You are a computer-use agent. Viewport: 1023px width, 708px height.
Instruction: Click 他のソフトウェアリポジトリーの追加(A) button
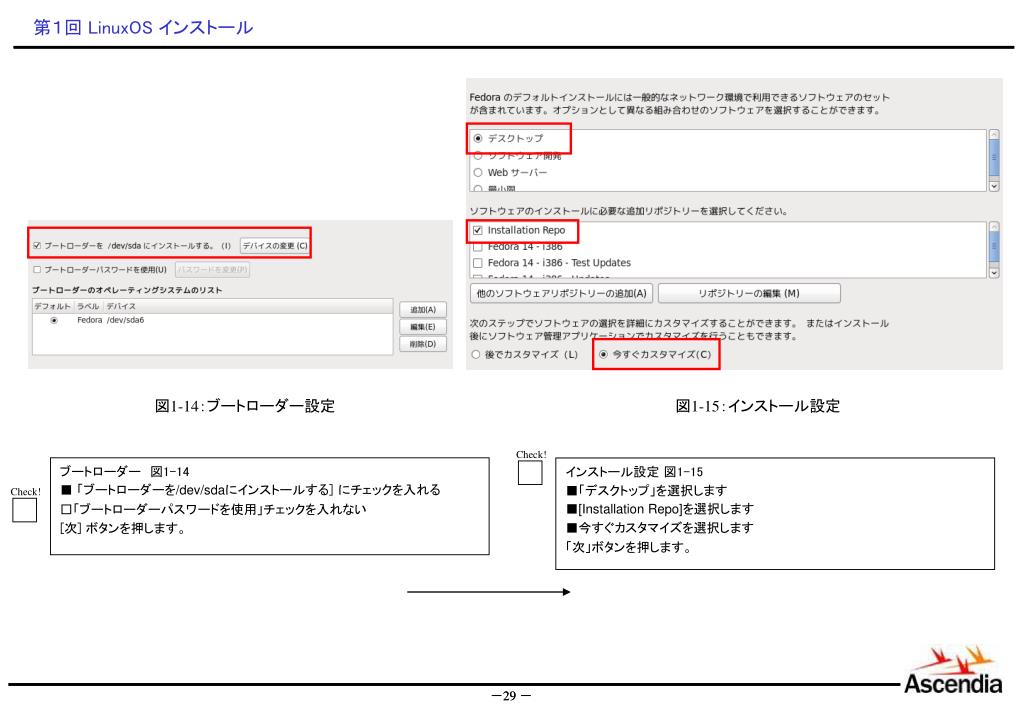(561, 294)
